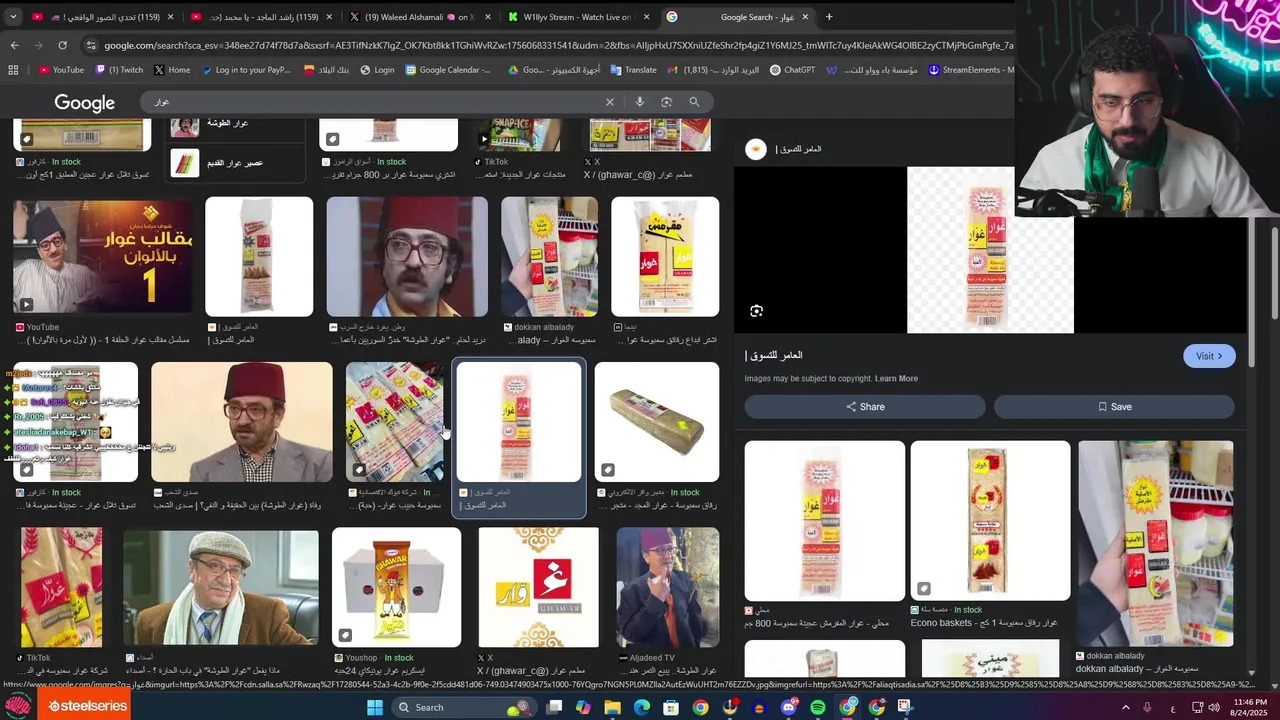Viewport: 1280px width, 720px height.
Task: Open the Google Calendar bookmark
Action: (448, 70)
